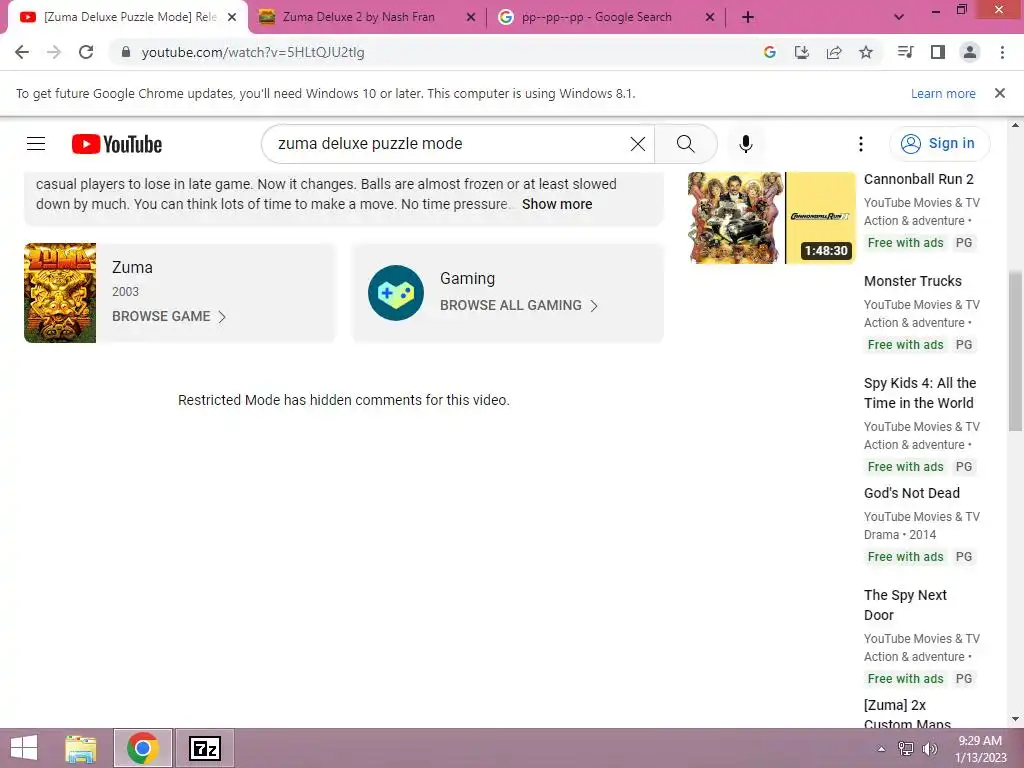Image resolution: width=1024 pixels, height=768 pixels.
Task: Show hidden tray icons arrow
Action: click(x=881, y=749)
